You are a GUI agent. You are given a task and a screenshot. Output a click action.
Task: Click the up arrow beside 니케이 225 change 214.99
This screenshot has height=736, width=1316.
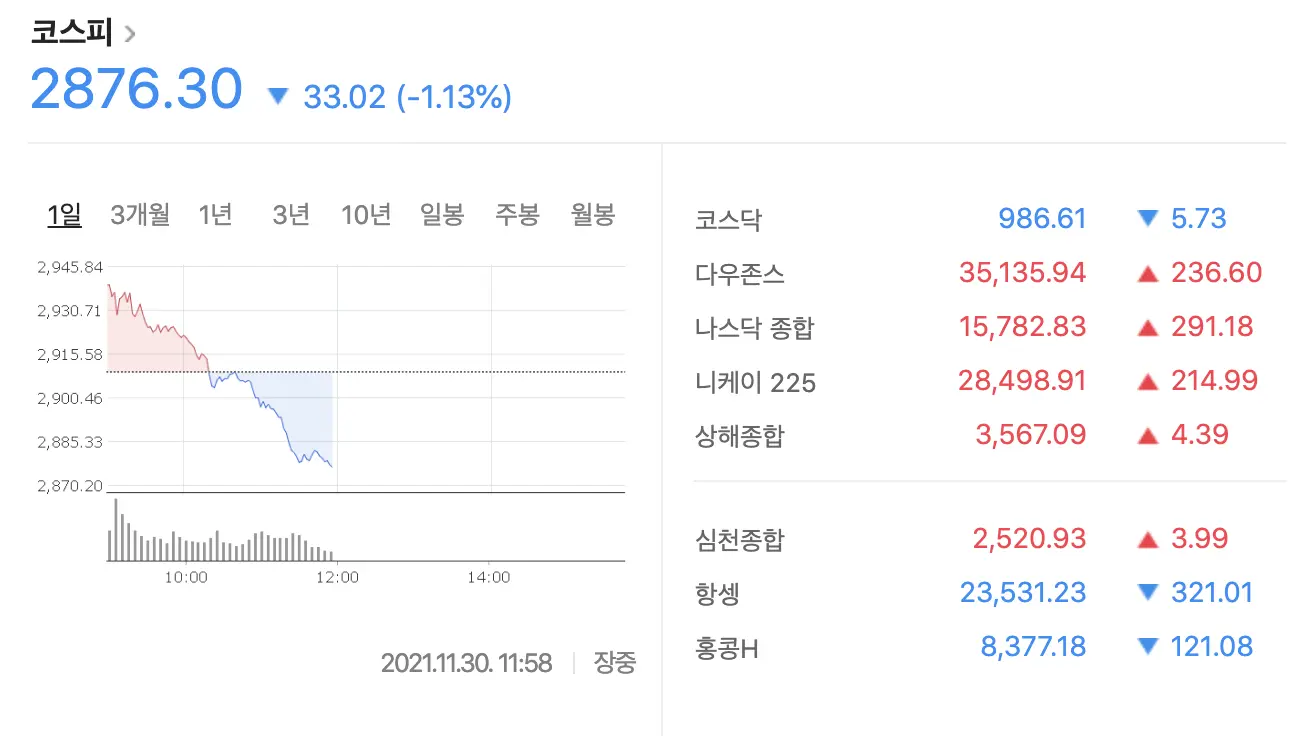coord(1148,380)
